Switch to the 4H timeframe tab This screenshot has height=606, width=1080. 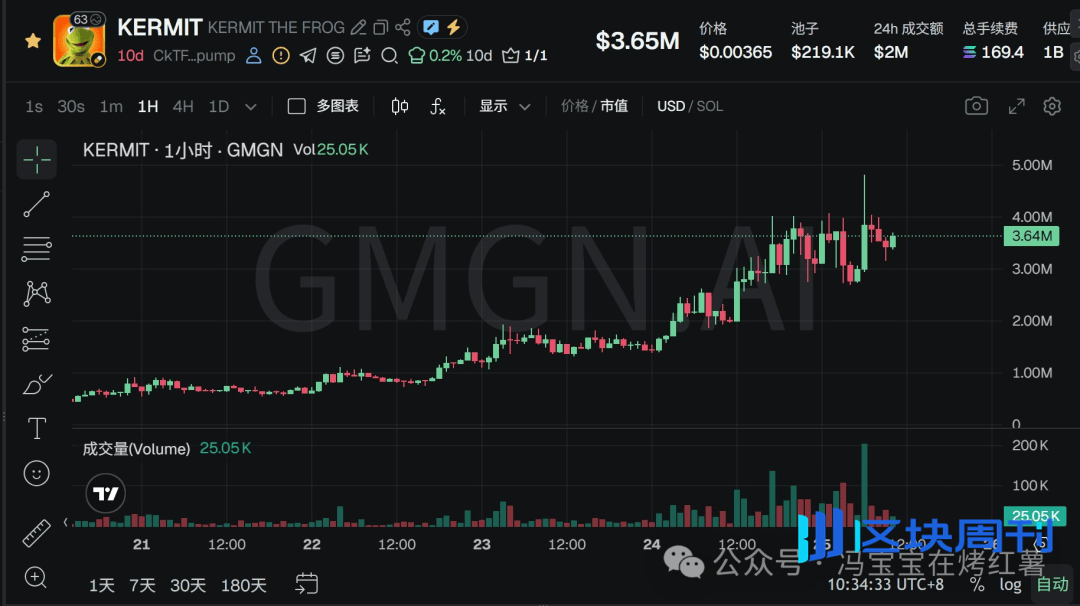pos(183,105)
